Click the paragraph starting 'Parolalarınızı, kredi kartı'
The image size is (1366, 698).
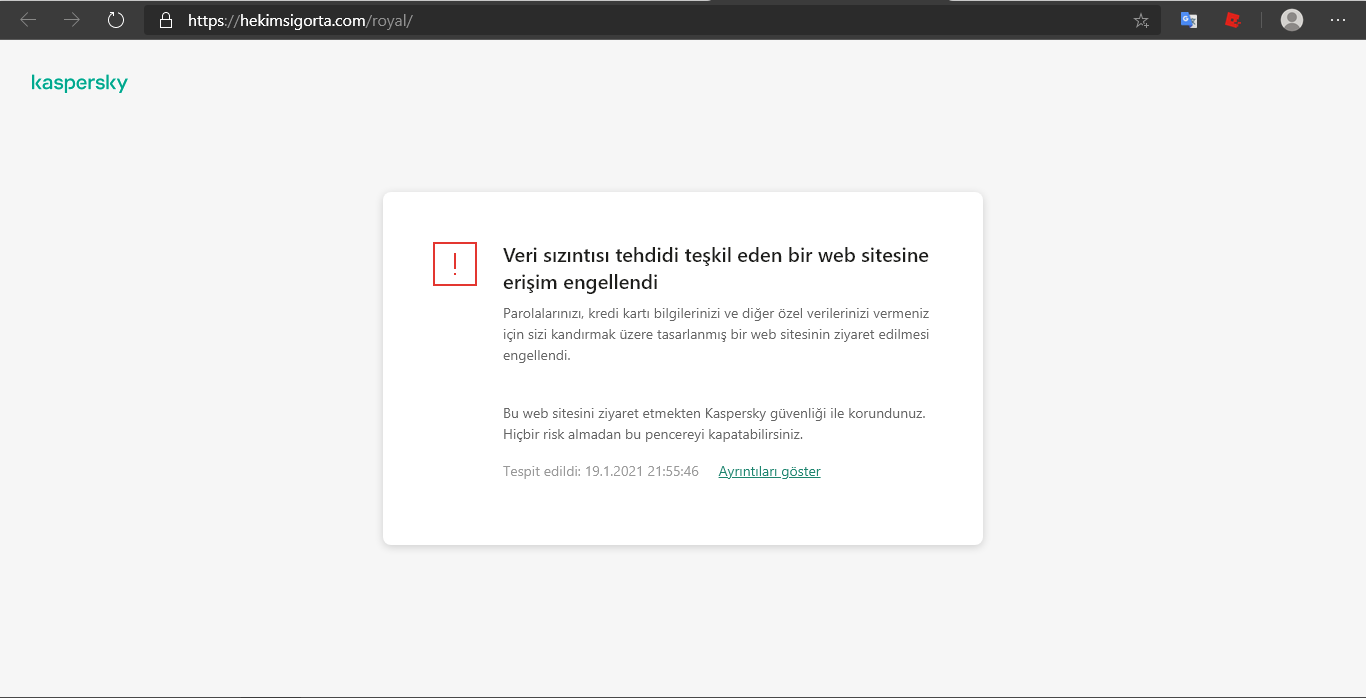point(716,334)
